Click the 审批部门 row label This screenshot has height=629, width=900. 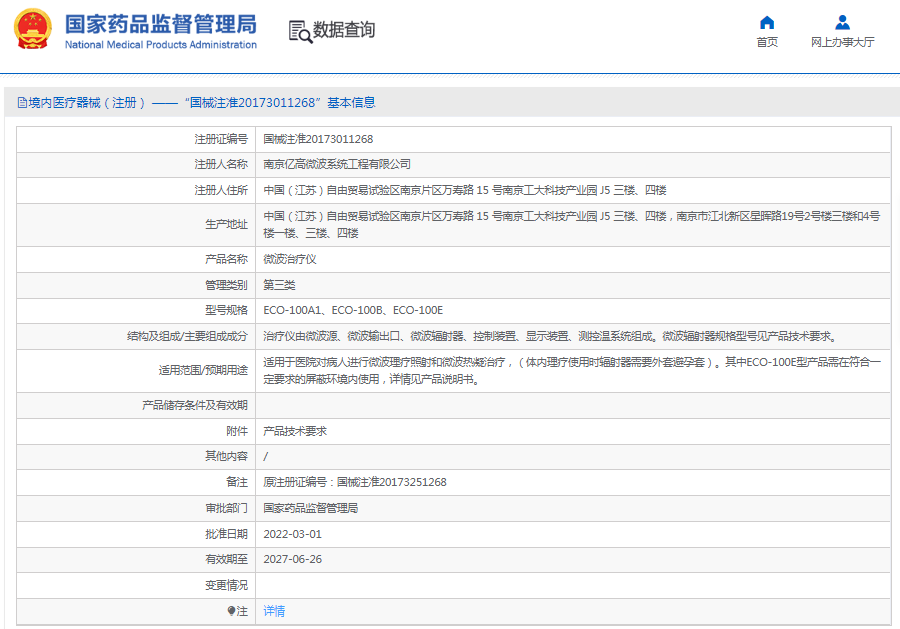pyautogui.click(x=226, y=508)
